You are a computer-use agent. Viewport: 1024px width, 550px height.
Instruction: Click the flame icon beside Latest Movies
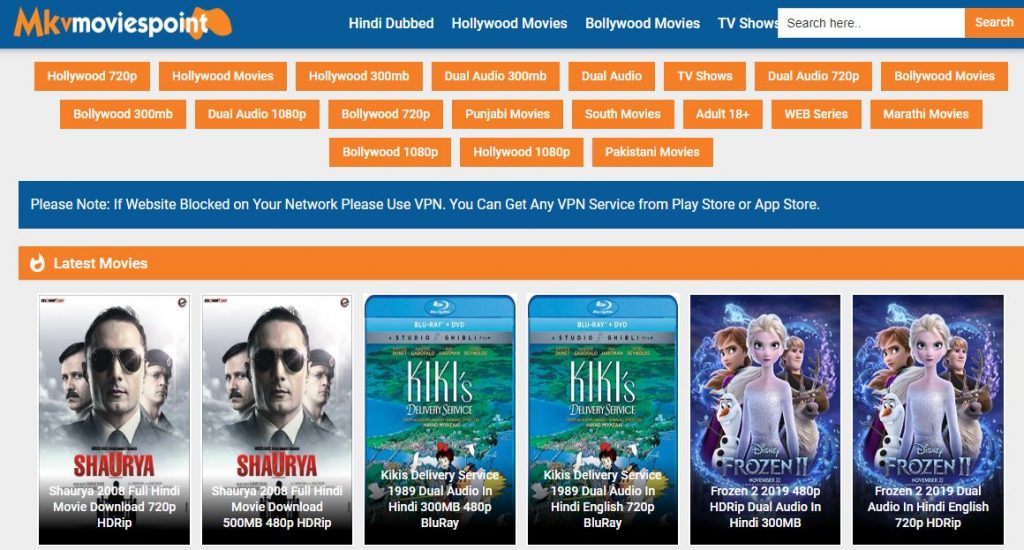(x=37, y=263)
